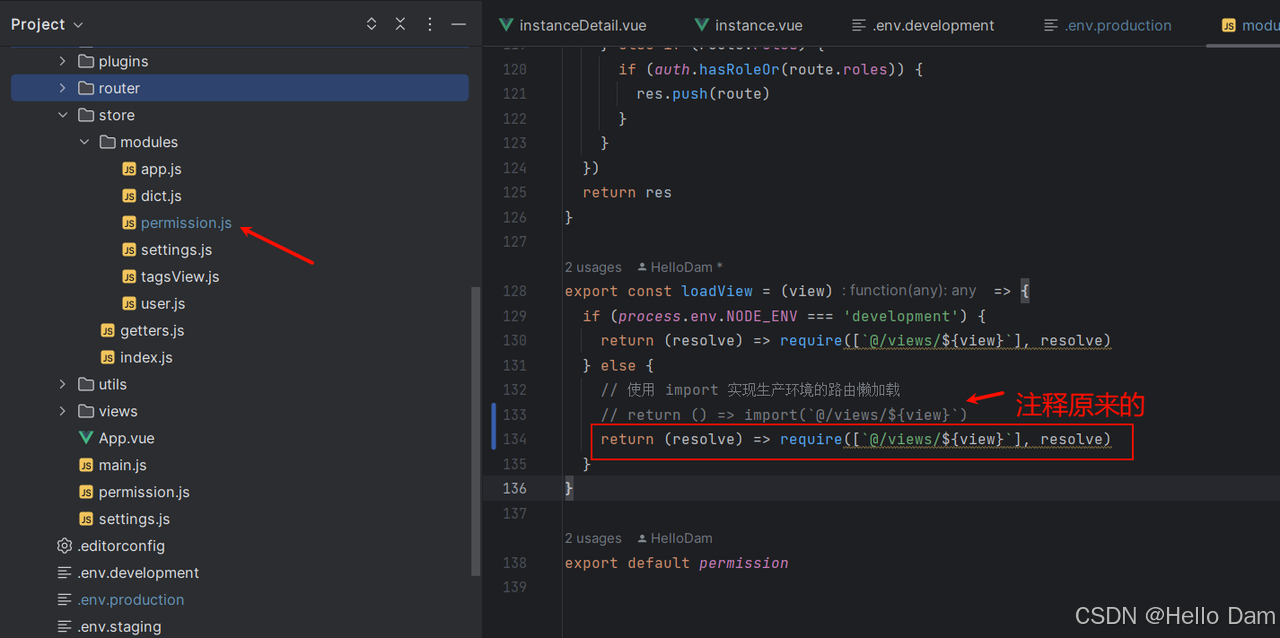The image size is (1280, 638).
Task: Open getters.js file
Action: pos(152,331)
